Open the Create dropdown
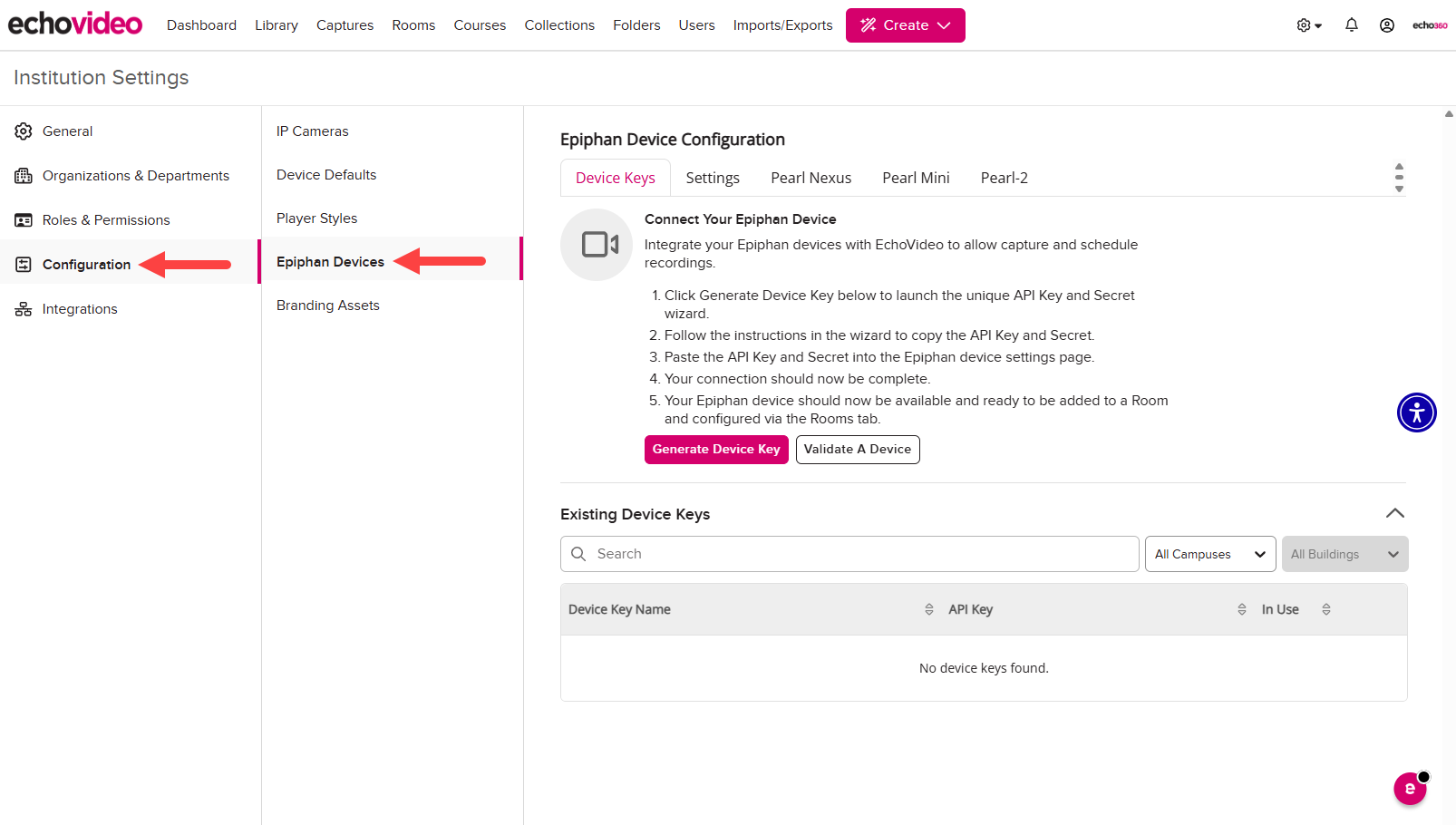 [905, 25]
